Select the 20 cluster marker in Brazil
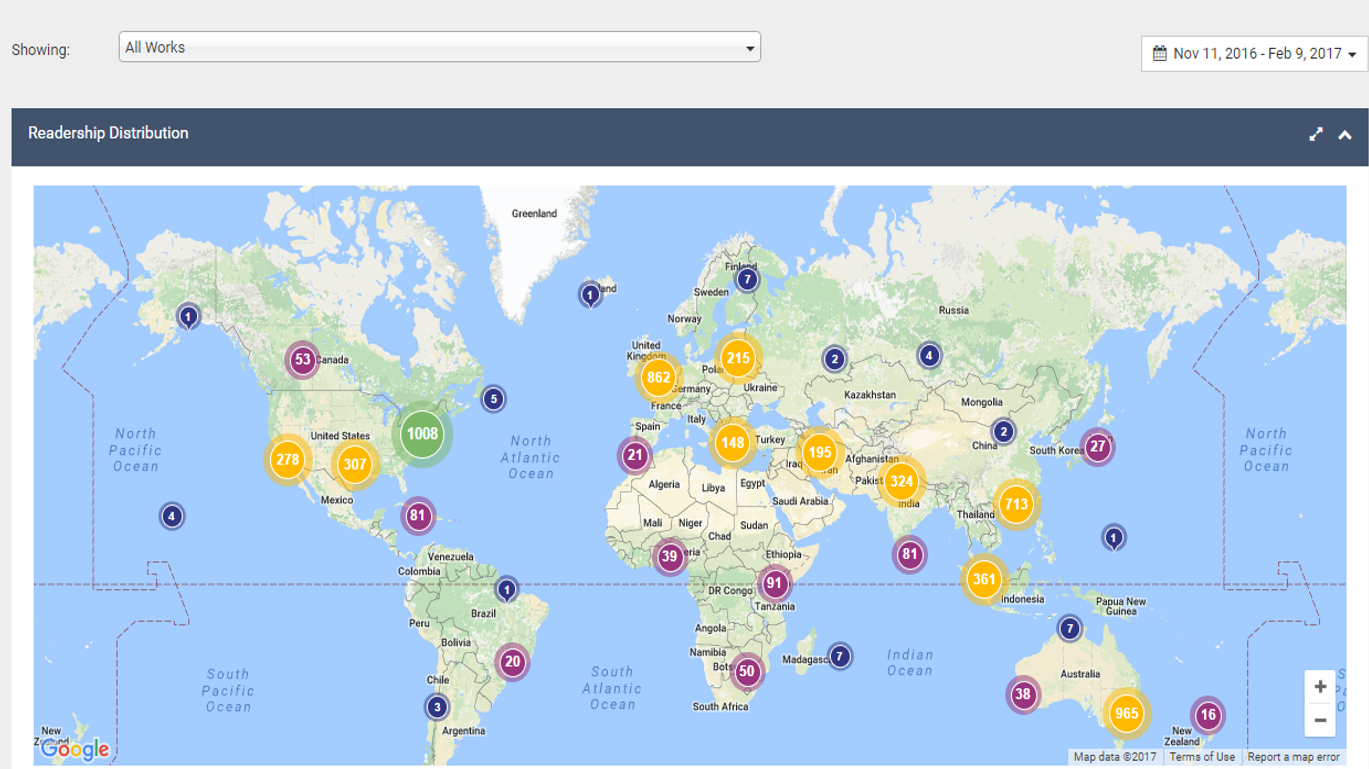1369x769 pixels. 512,662
